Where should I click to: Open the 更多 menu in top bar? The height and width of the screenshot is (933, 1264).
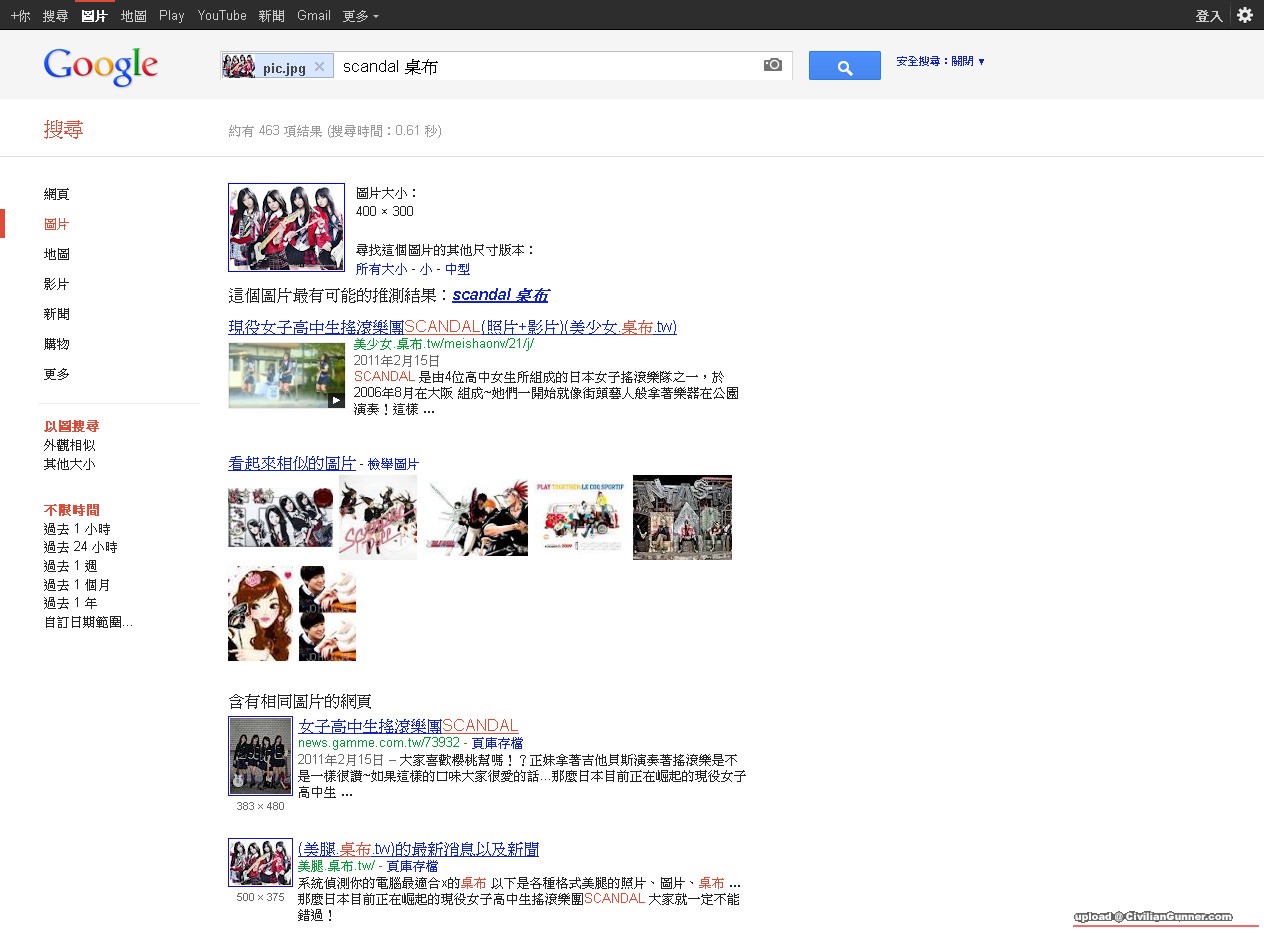click(x=360, y=15)
